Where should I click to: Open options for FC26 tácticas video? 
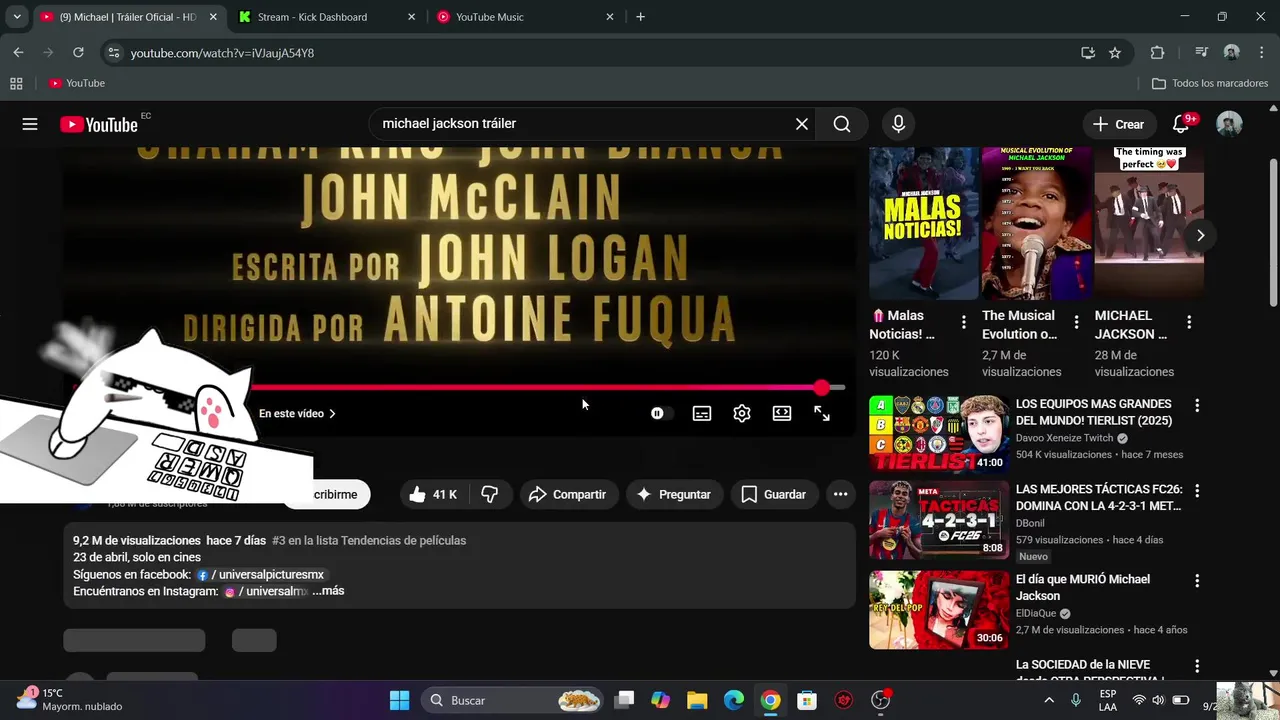pyautogui.click(x=1197, y=491)
